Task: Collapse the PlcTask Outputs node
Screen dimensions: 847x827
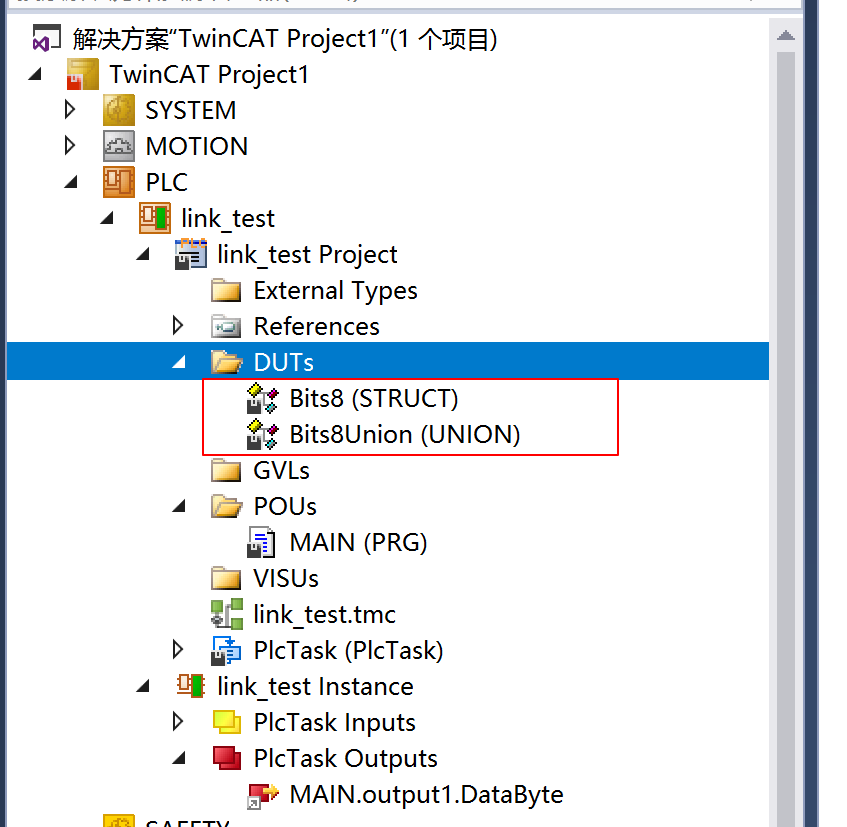Action: 179,758
